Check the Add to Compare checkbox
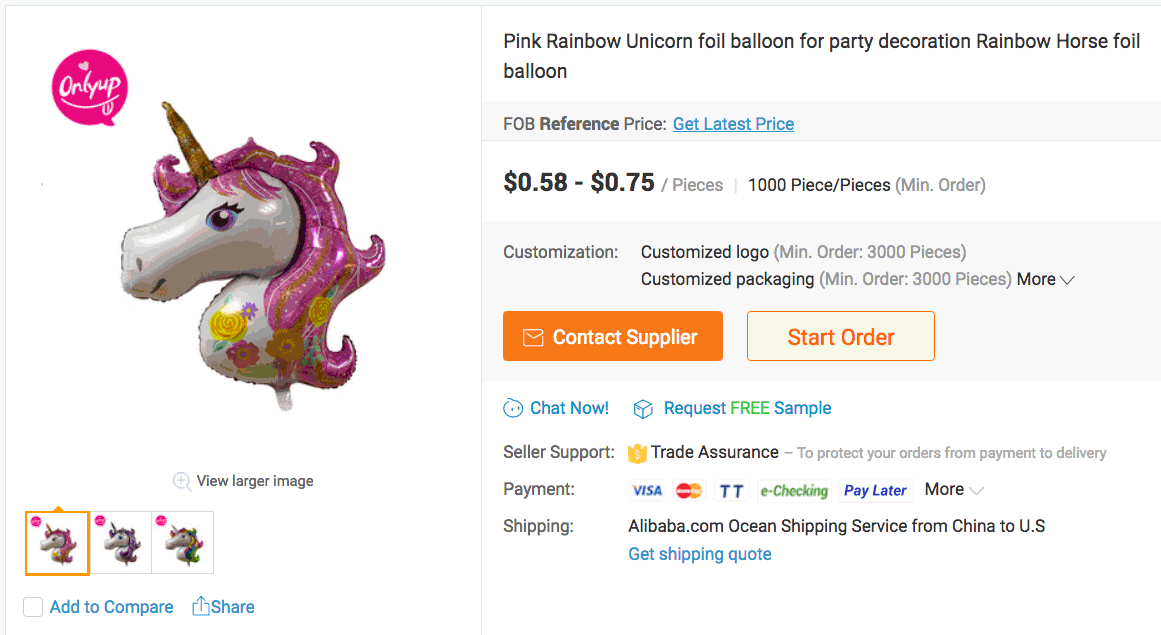The width and height of the screenshot is (1161, 635). (33, 607)
